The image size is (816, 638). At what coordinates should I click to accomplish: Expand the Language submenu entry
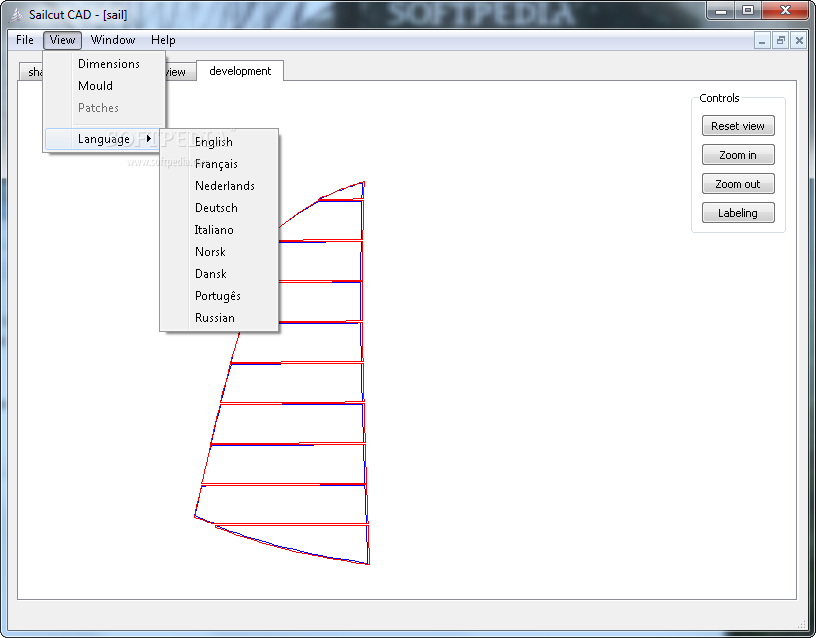[x=102, y=139]
